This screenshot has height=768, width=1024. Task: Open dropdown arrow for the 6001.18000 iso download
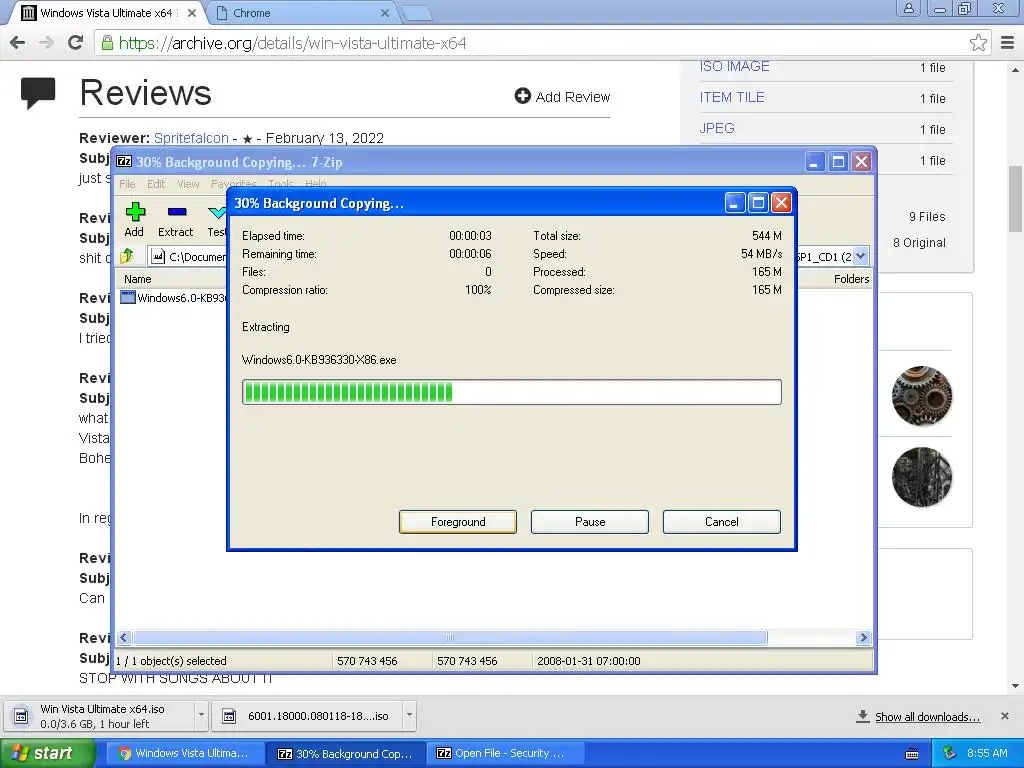click(x=409, y=714)
